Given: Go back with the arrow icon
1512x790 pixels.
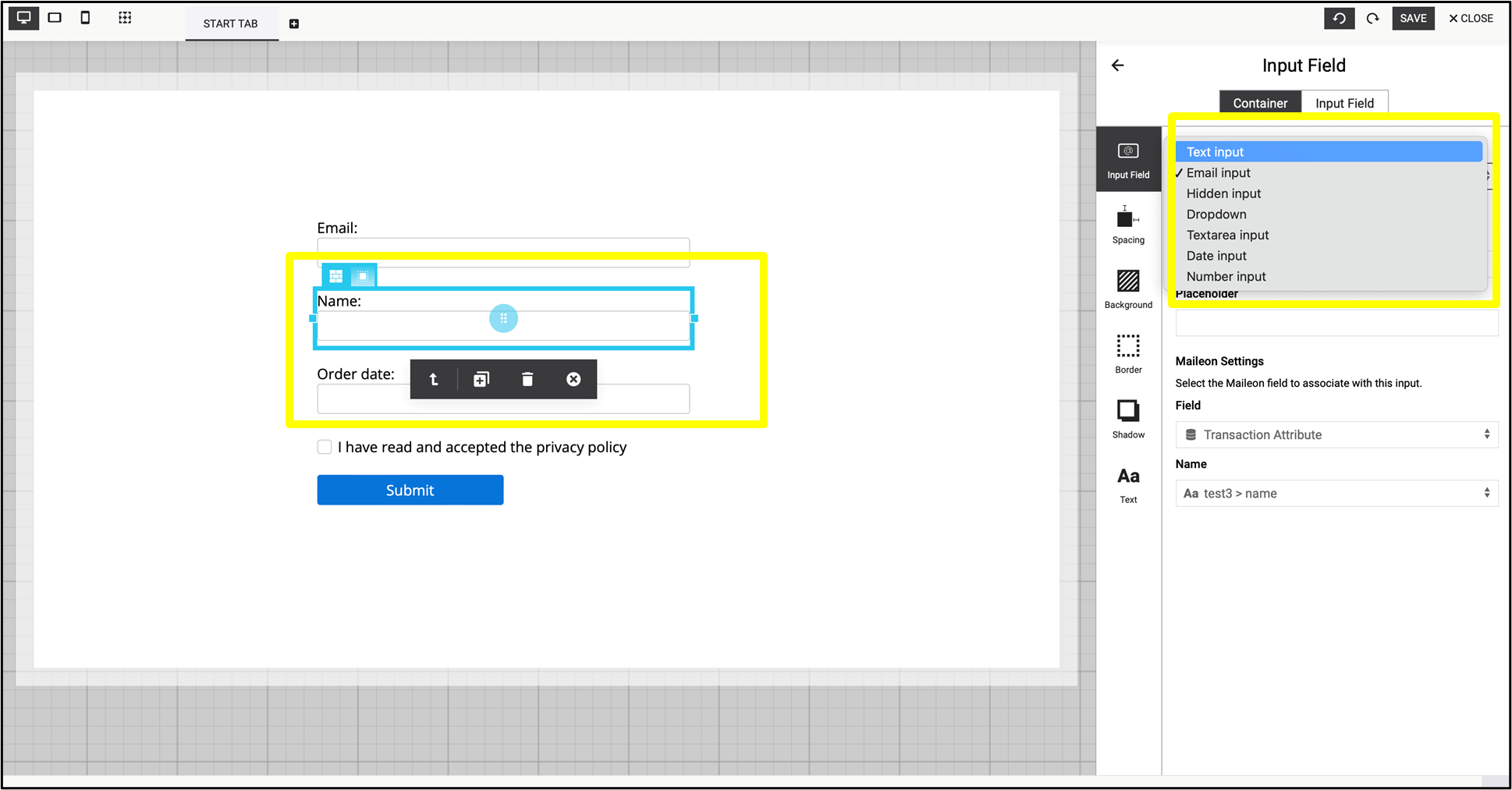Looking at the screenshot, I should point(1117,66).
